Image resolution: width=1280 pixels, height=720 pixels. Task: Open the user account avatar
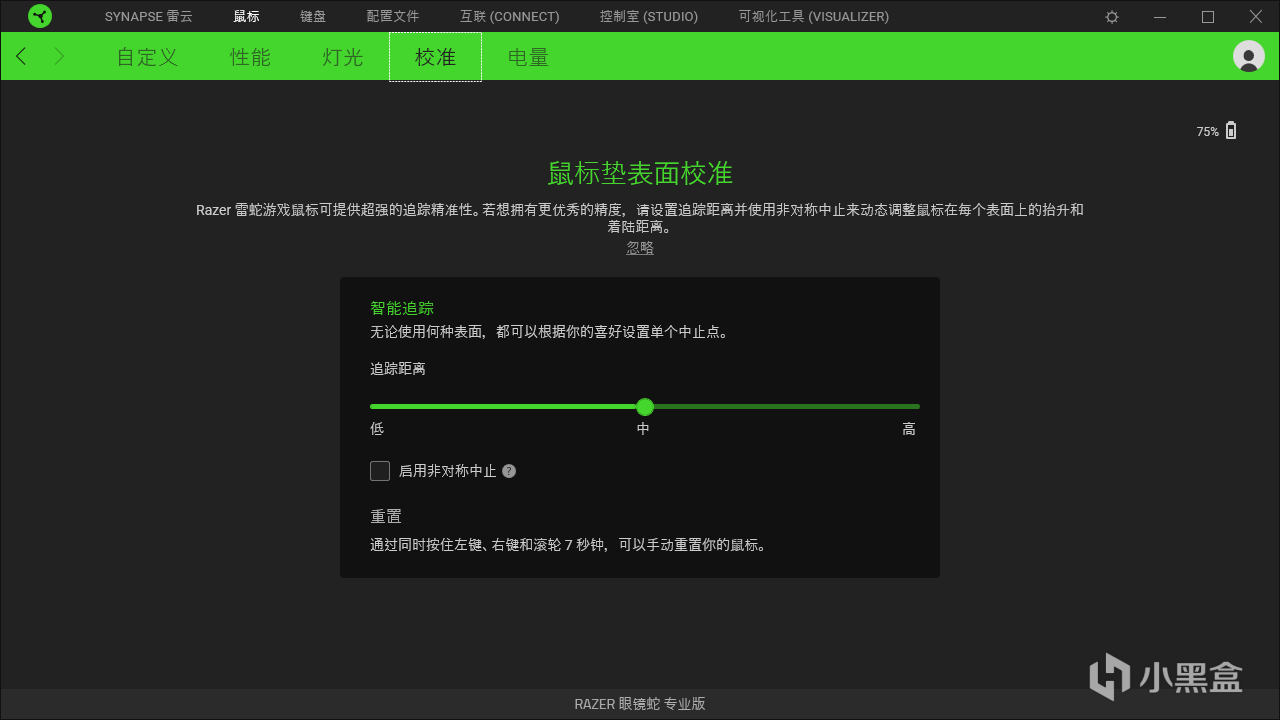(1249, 56)
